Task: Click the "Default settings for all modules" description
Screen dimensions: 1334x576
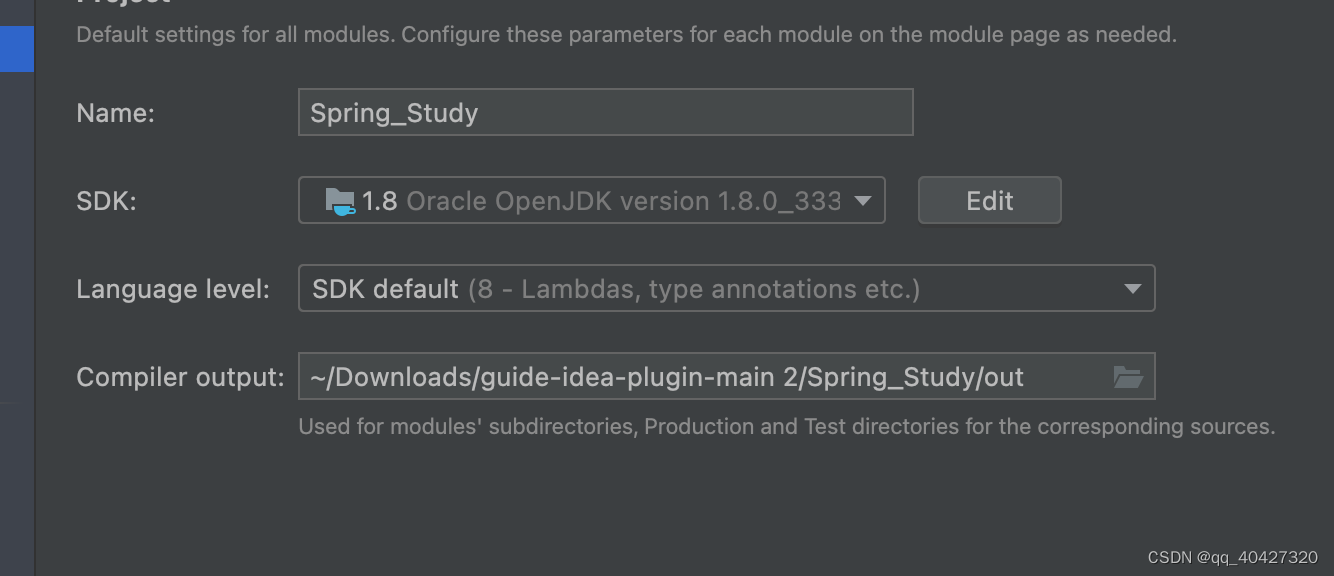Action: tap(627, 35)
